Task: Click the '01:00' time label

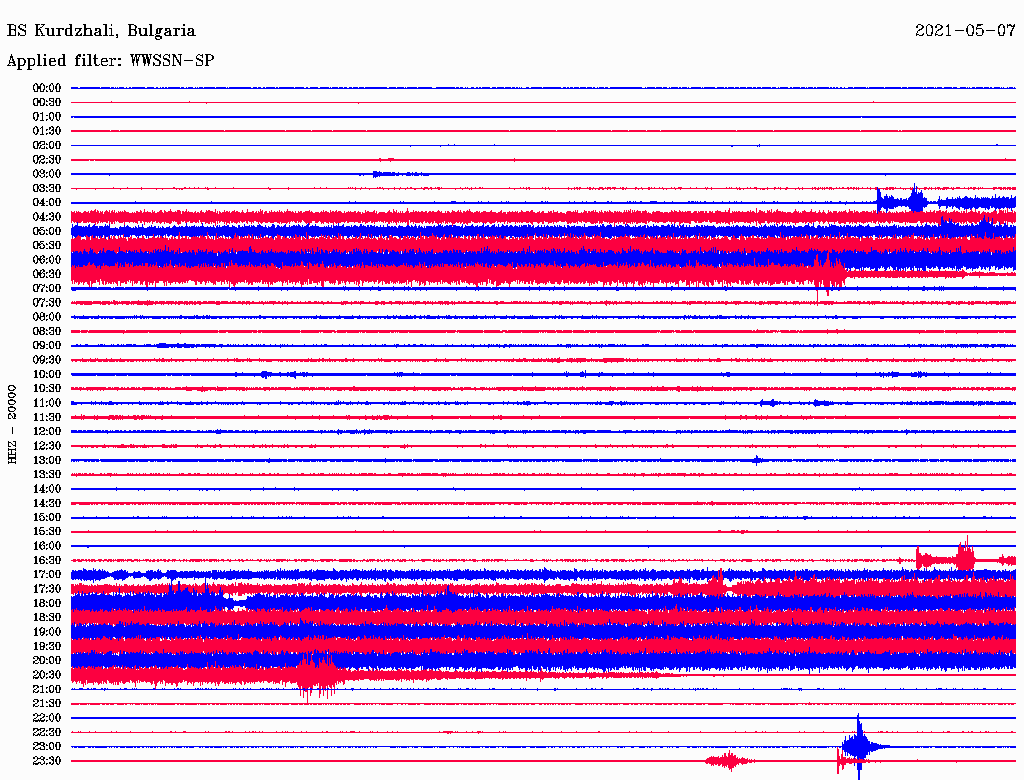Action: click(47, 116)
